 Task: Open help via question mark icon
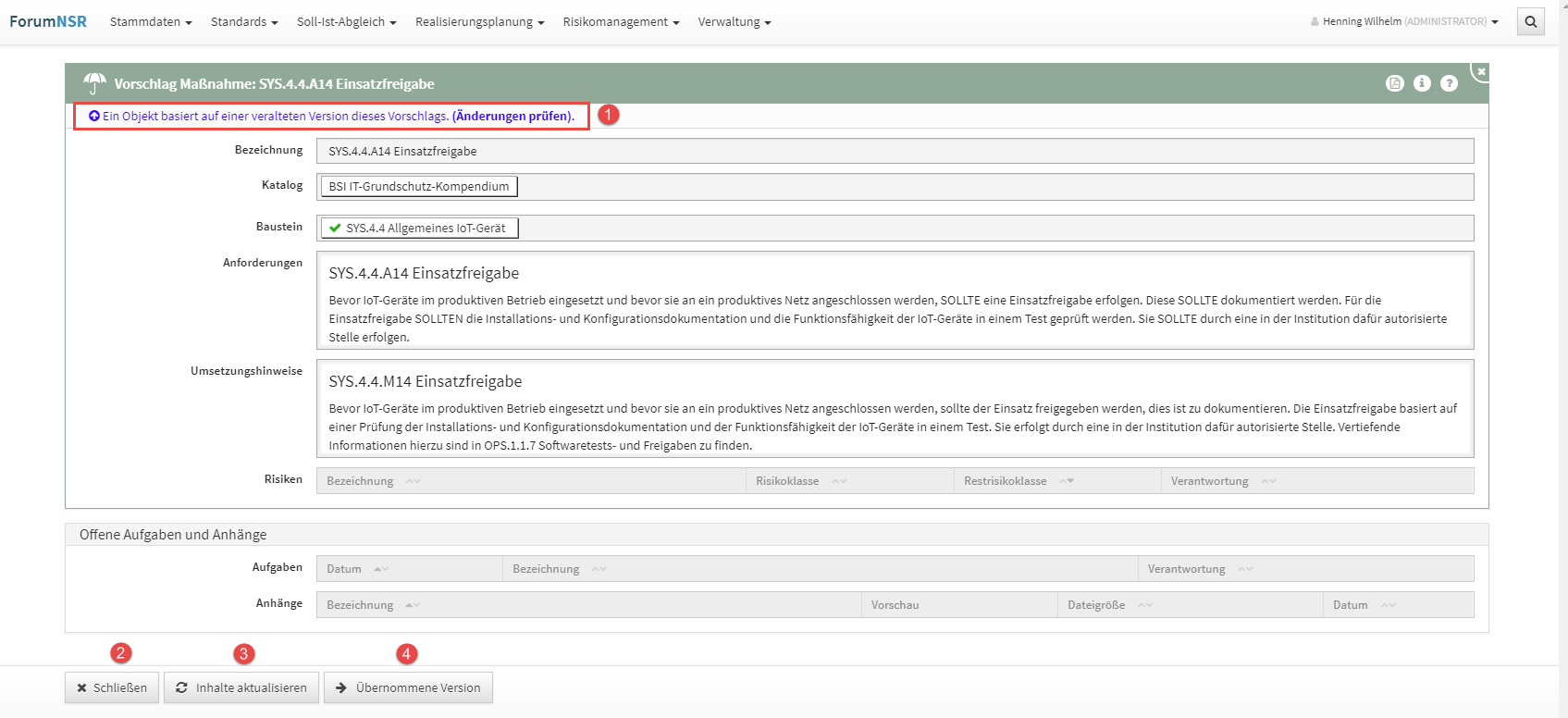pos(1449,83)
